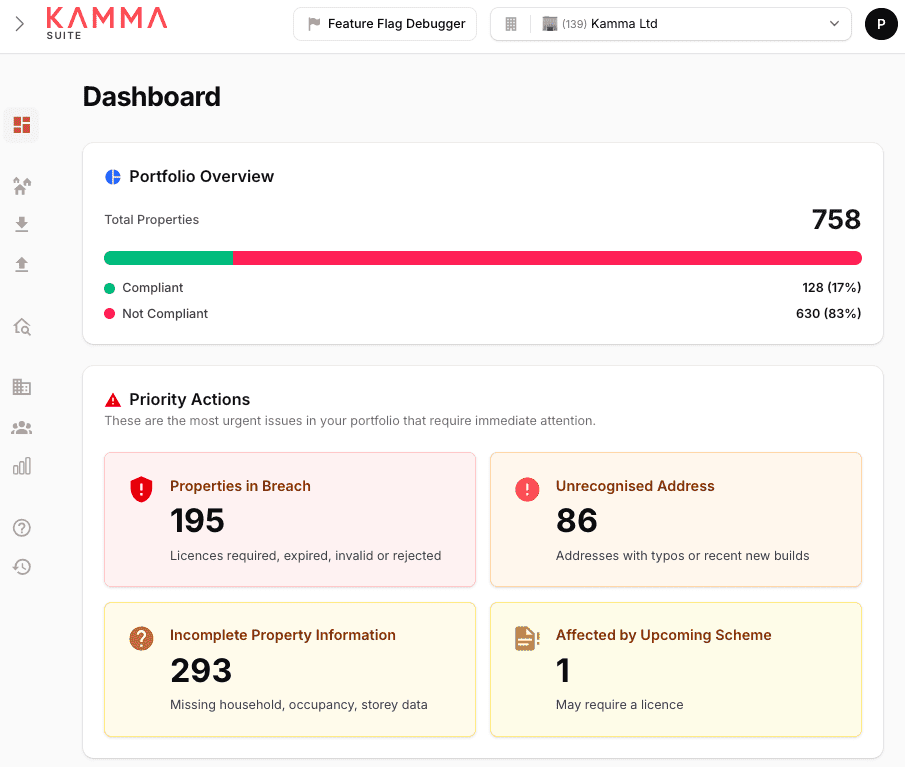Screen dimensions: 905x767
Task: Open the Affected by Upcoming Scheme card
Action: 676,669
